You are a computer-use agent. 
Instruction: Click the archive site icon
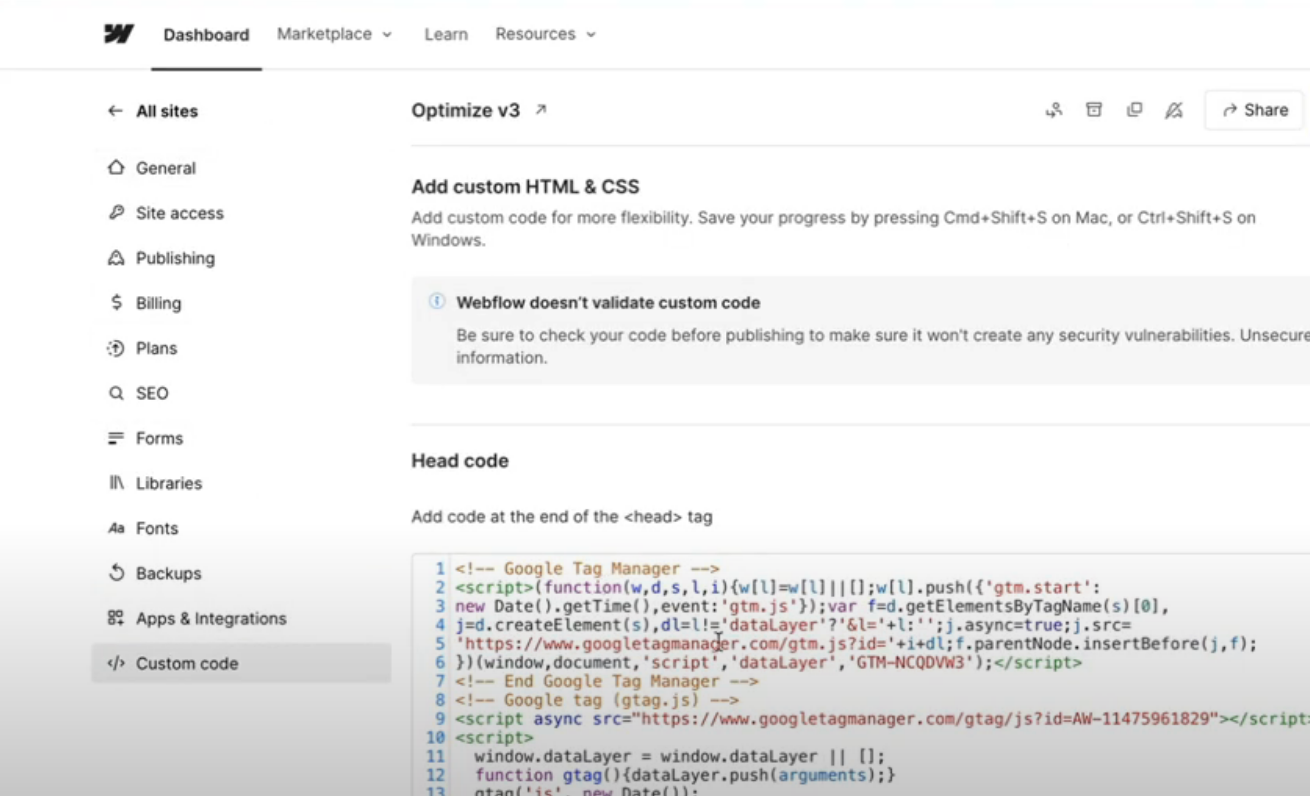pyautogui.click(x=1094, y=110)
